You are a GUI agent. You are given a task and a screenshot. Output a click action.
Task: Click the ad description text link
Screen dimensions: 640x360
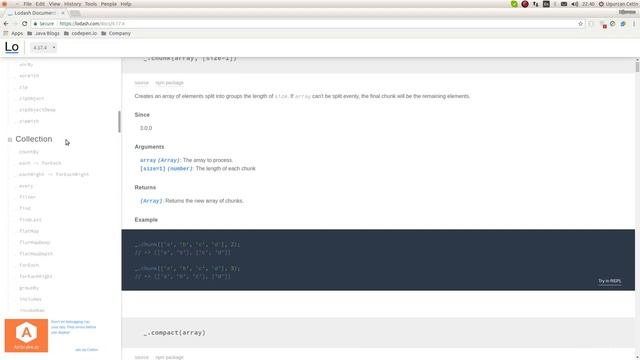[73, 327]
